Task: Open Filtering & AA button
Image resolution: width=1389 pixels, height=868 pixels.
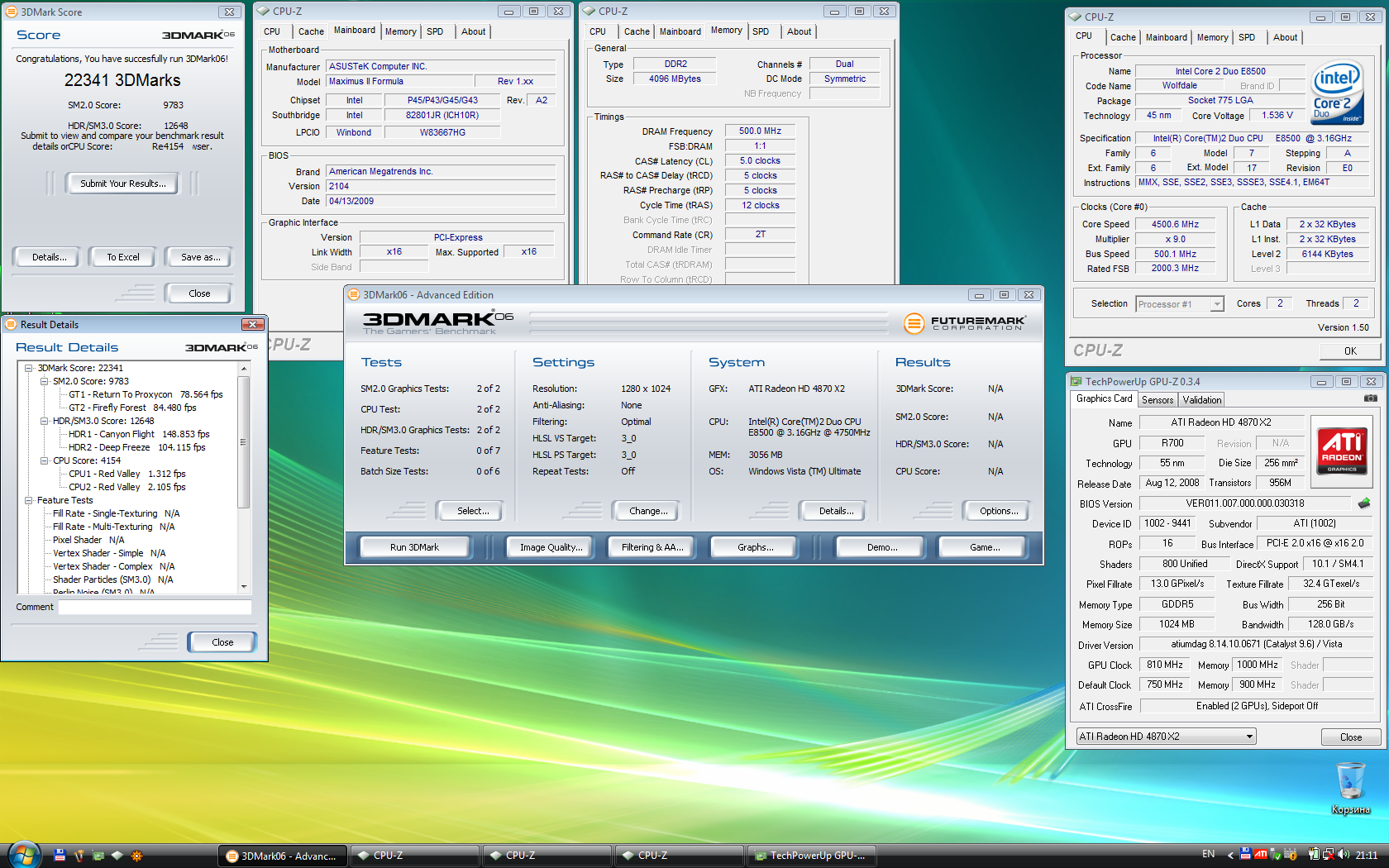Action: point(652,547)
